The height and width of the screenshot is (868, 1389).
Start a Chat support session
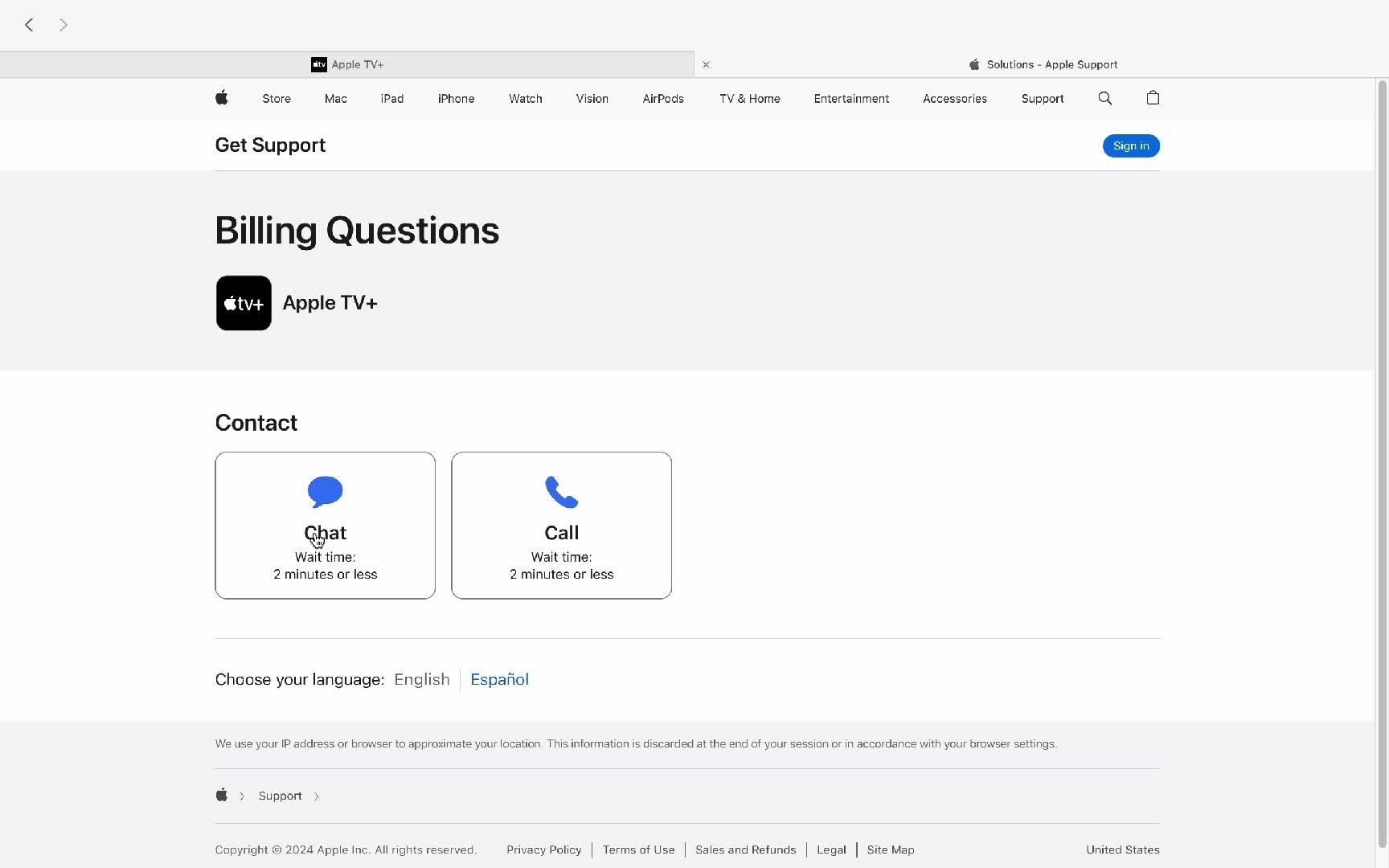[x=326, y=526]
